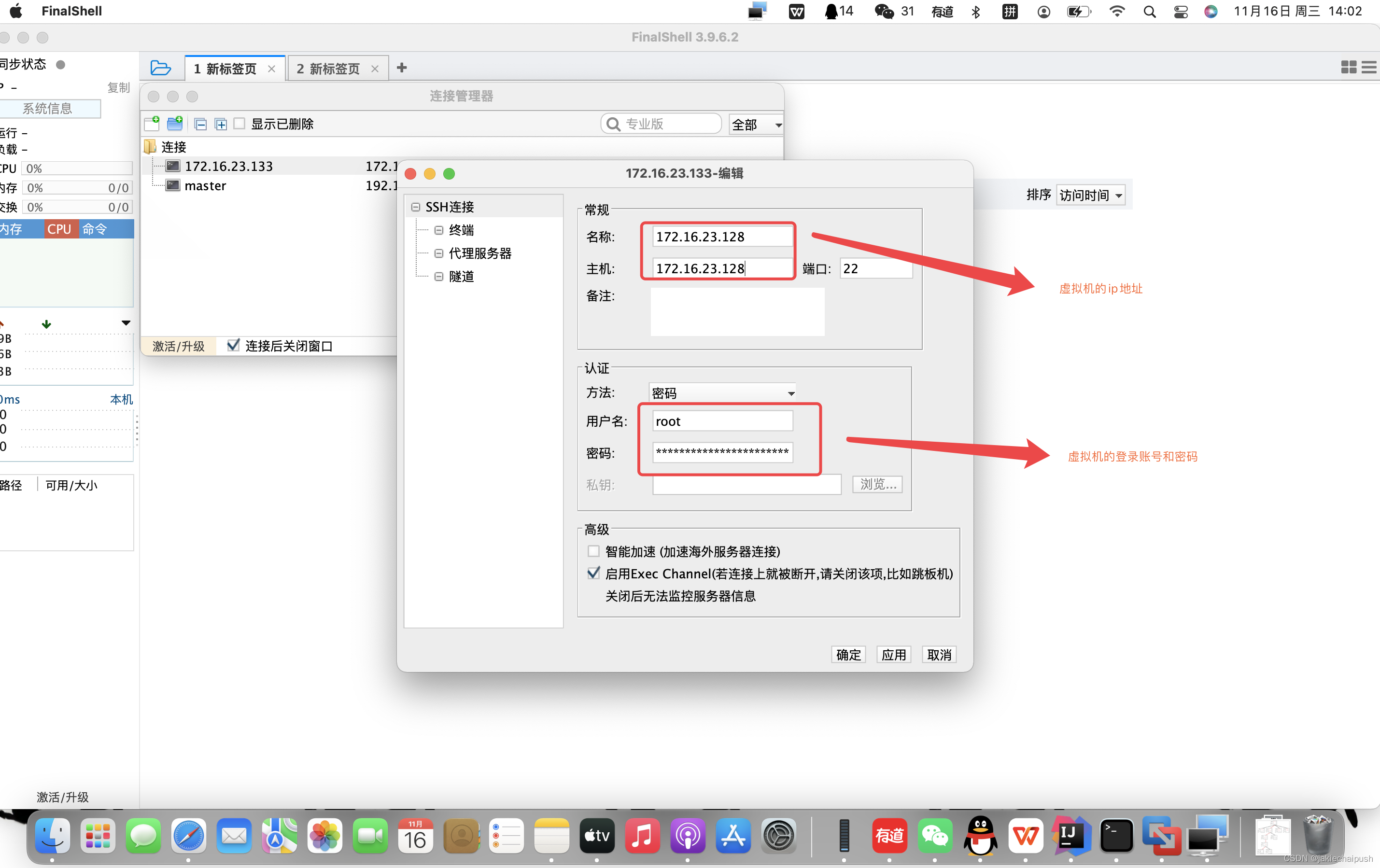This screenshot has height=868, width=1380.
Task: Open Control Center in menu bar
Action: [1181, 12]
